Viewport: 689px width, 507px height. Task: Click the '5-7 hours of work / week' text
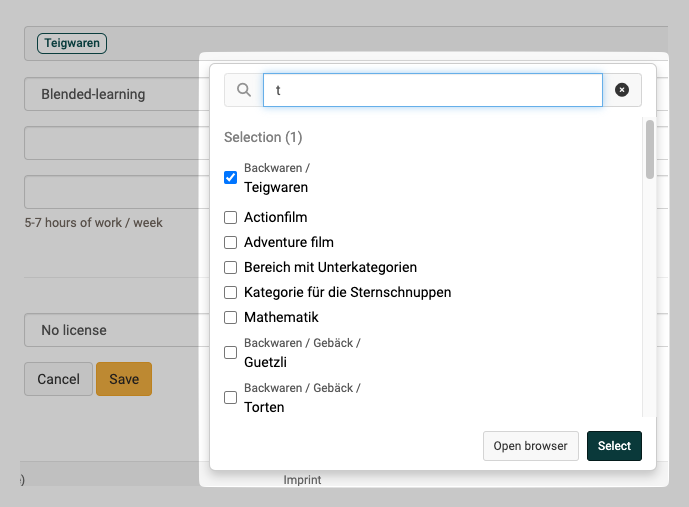tap(94, 223)
